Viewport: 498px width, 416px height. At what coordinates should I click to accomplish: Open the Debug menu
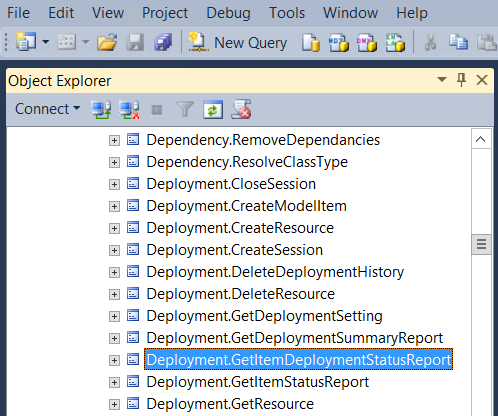click(x=228, y=13)
